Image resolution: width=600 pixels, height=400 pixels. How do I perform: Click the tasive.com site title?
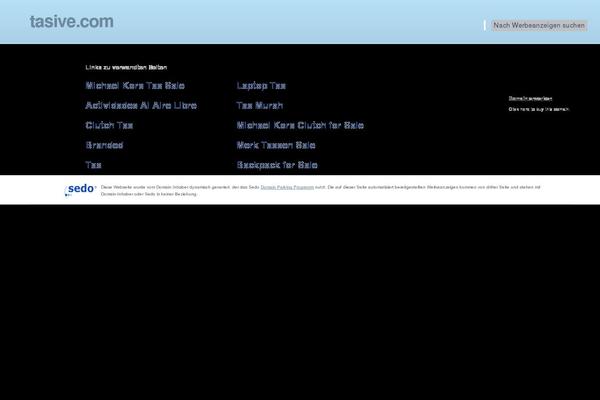72,22
